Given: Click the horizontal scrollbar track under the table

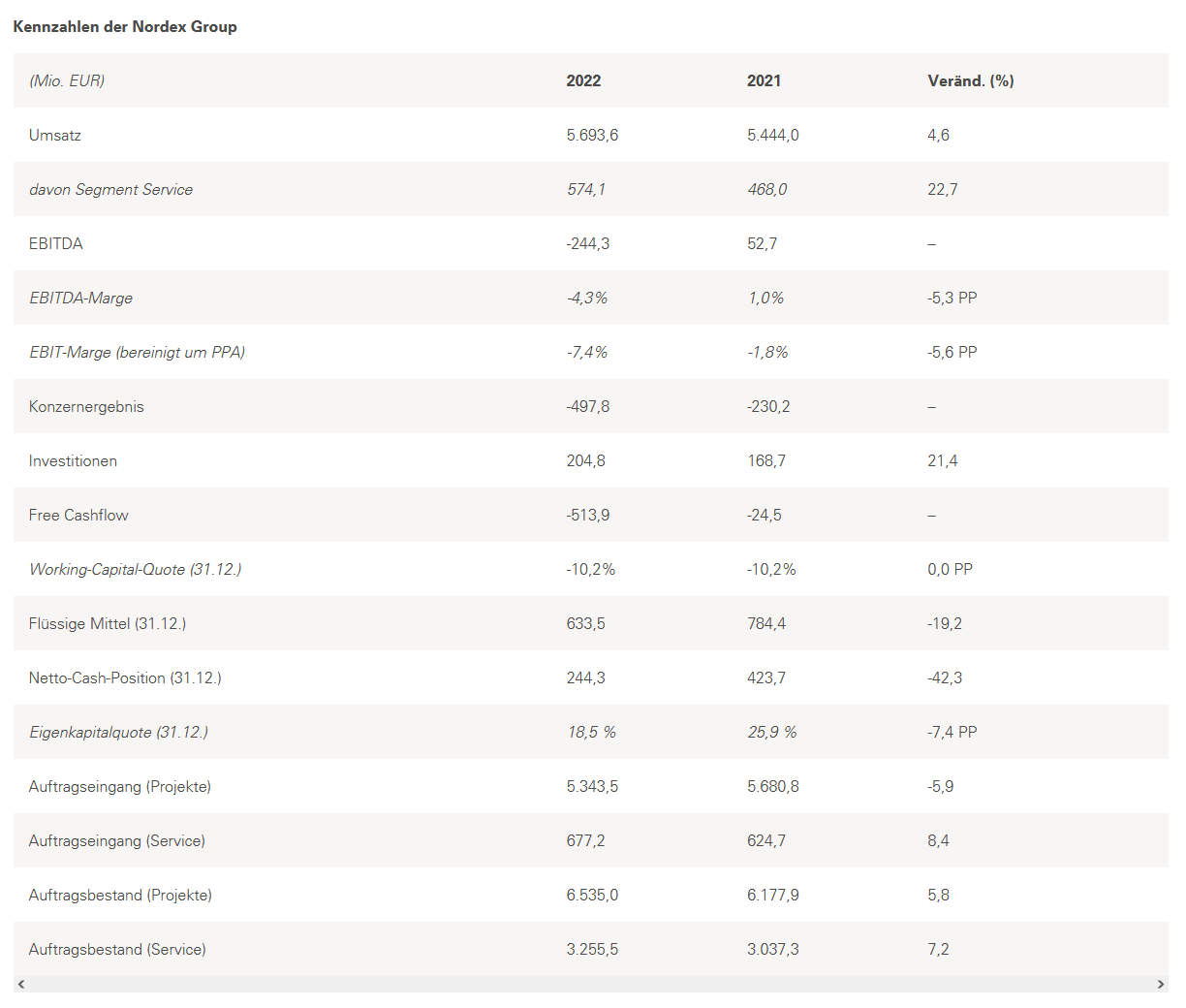Looking at the screenshot, I should click(x=591, y=985).
